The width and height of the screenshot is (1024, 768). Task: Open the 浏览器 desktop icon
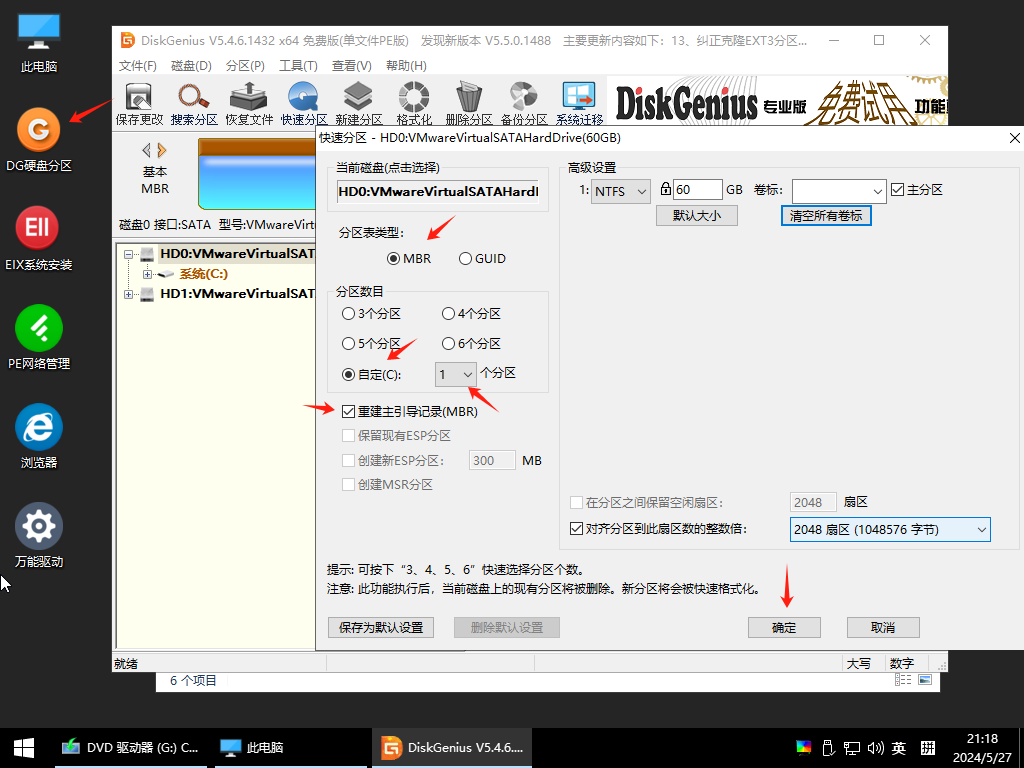[39, 436]
